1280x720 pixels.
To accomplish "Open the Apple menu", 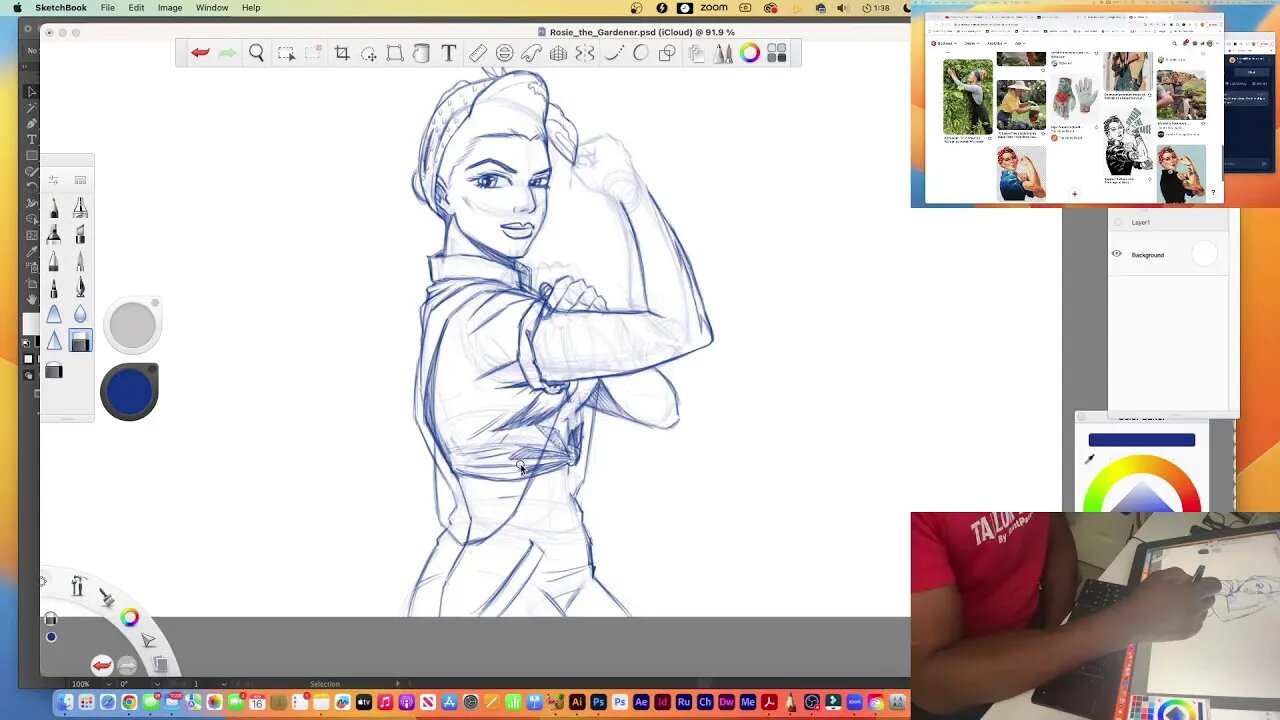I will pos(17,8).
